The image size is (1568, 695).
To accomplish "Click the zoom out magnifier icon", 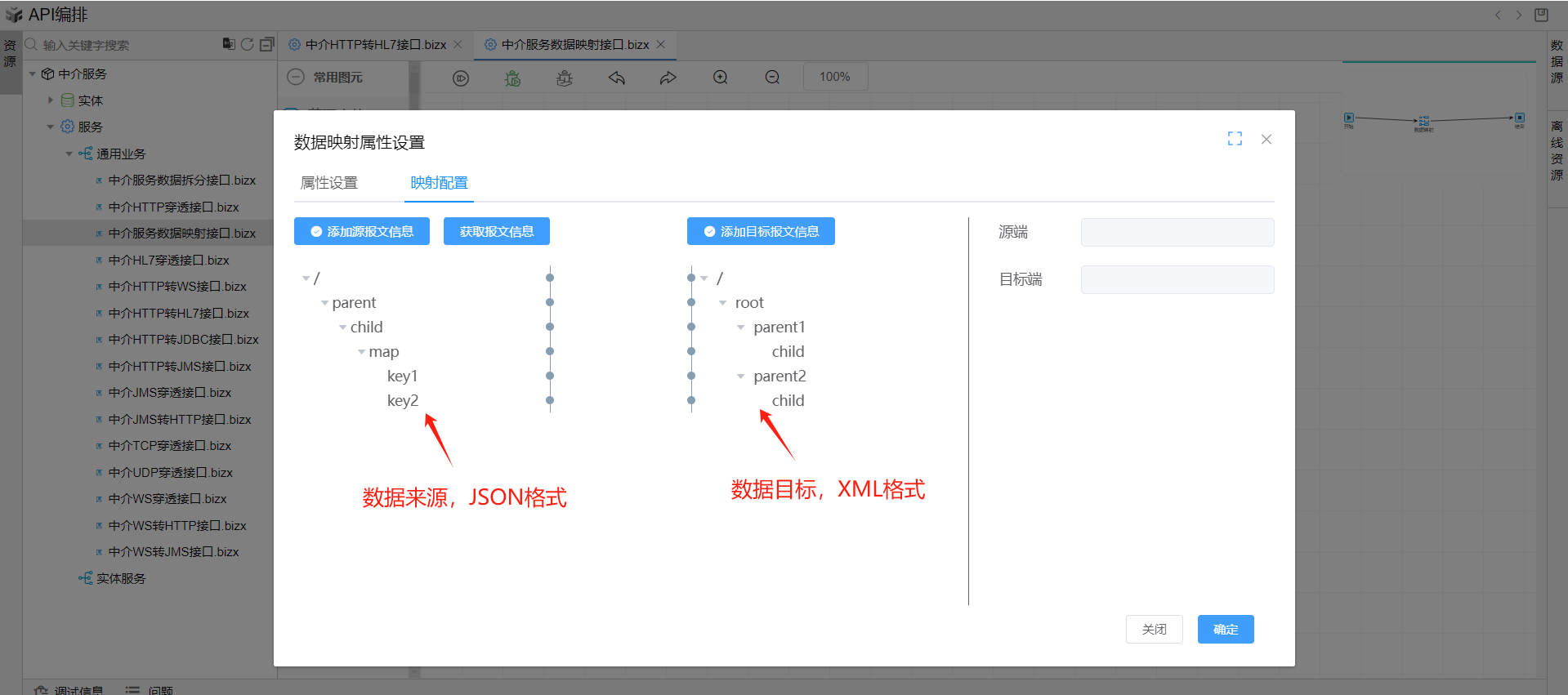I will click(x=772, y=78).
